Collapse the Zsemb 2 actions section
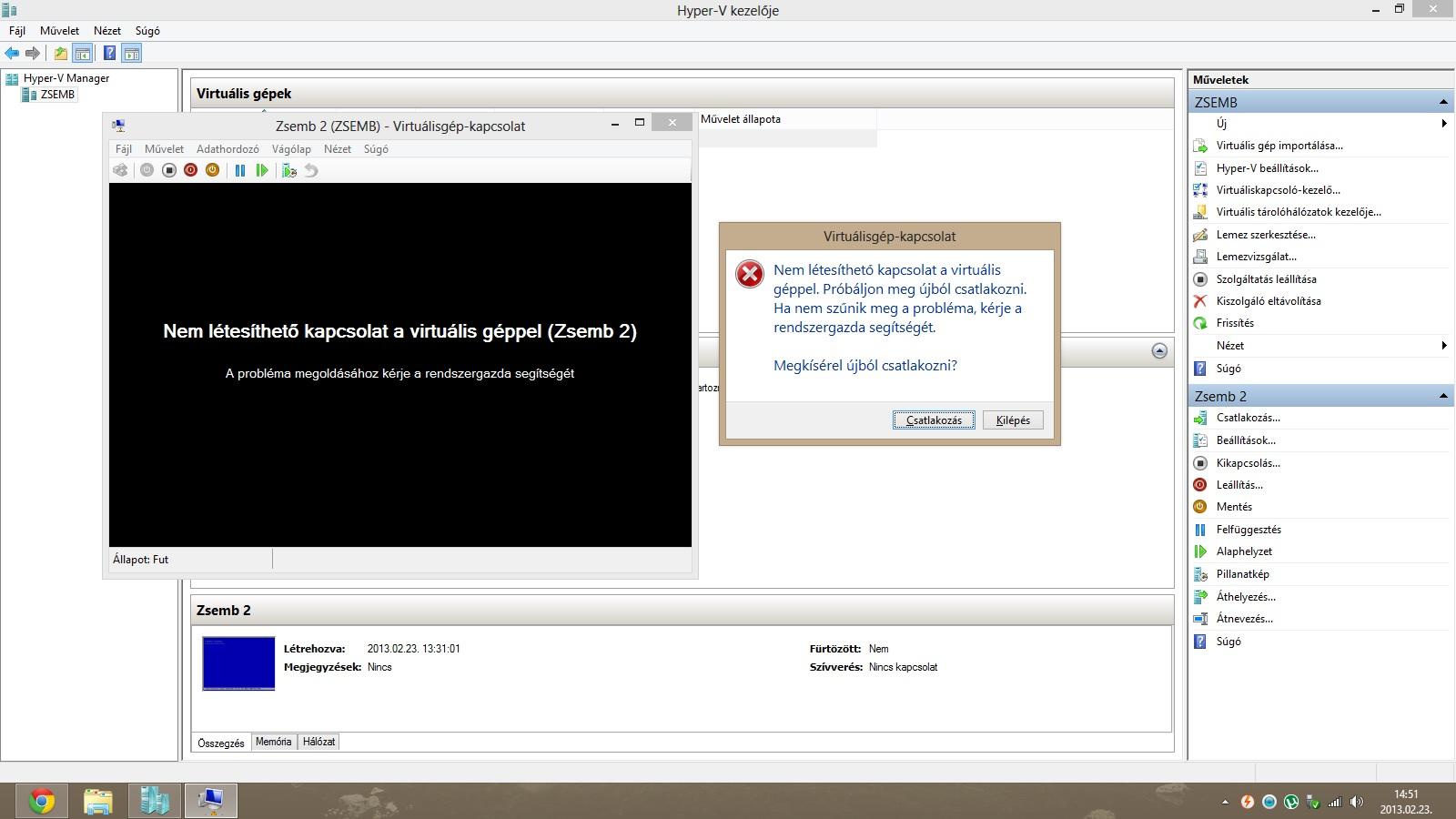 (x=1443, y=396)
